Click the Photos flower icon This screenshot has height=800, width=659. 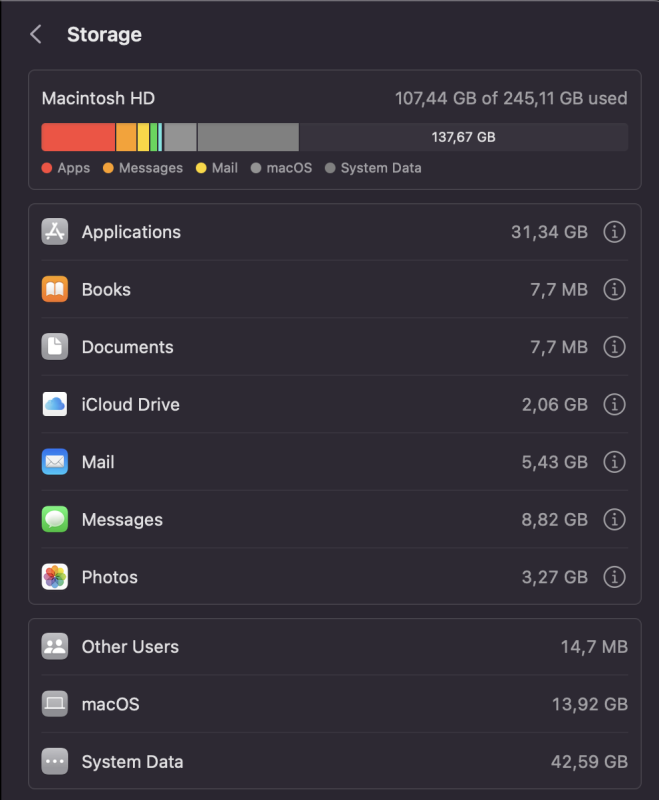pos(55,577)
